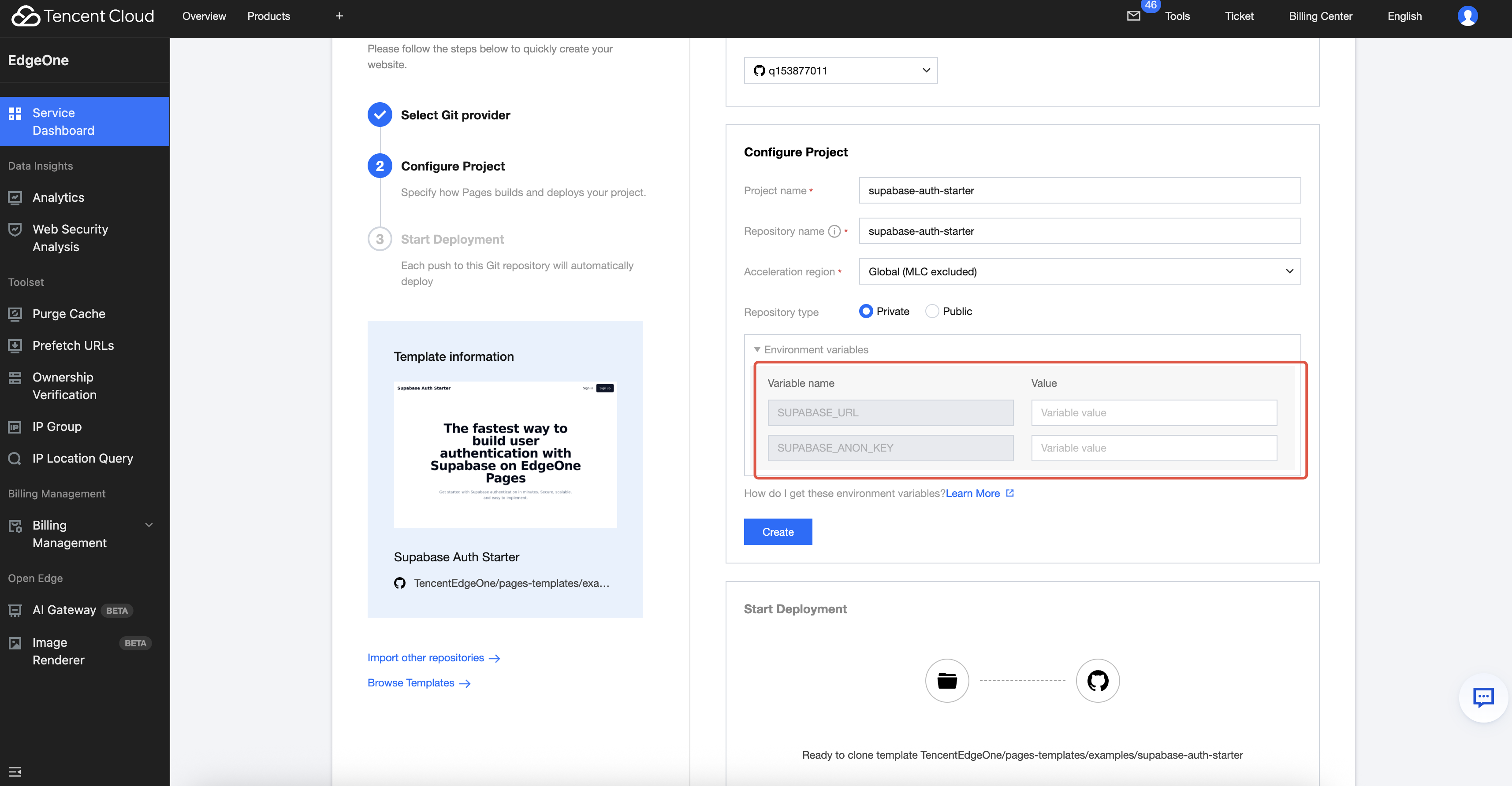Click the Repository name info icon
The image size is (1512, 786).
tap(834, 231)
